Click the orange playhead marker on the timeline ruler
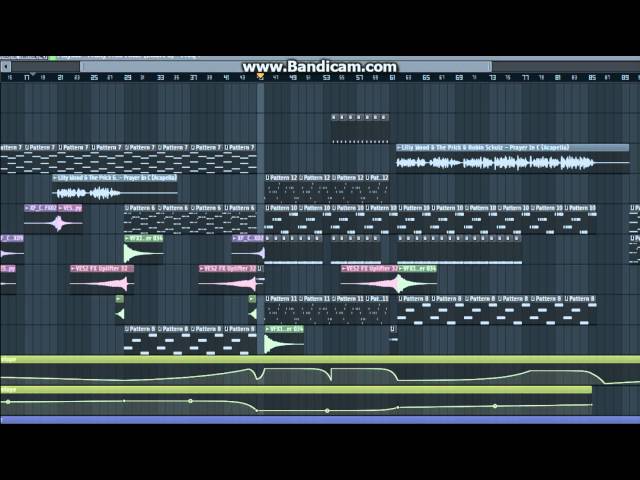 260,76
